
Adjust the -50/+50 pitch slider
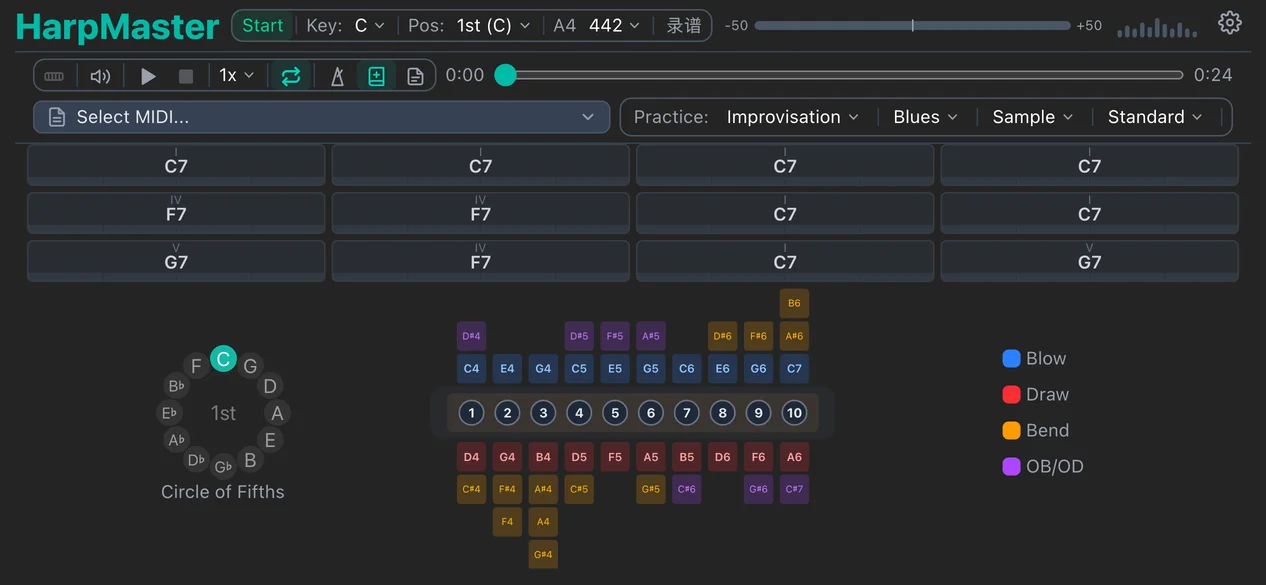tap(912, 26)
